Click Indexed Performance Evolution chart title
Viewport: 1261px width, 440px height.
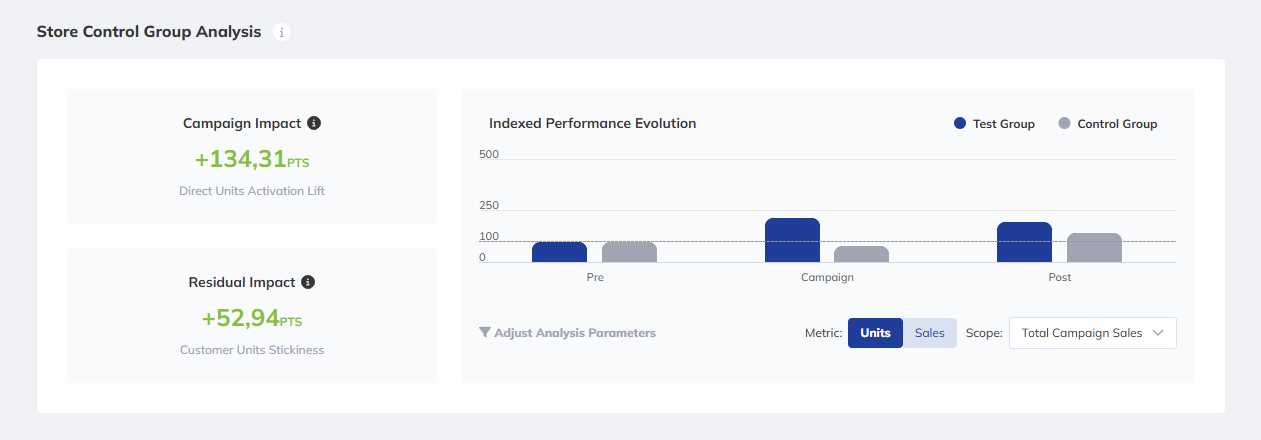point(593,124)
